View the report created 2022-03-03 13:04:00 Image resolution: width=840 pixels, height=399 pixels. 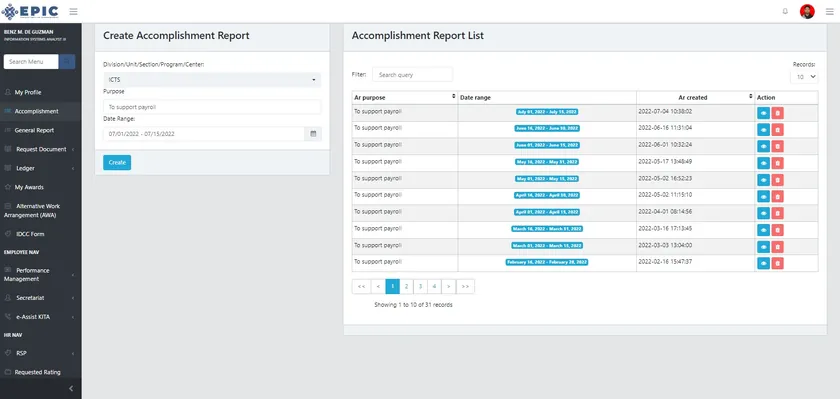tap(763, 247)
